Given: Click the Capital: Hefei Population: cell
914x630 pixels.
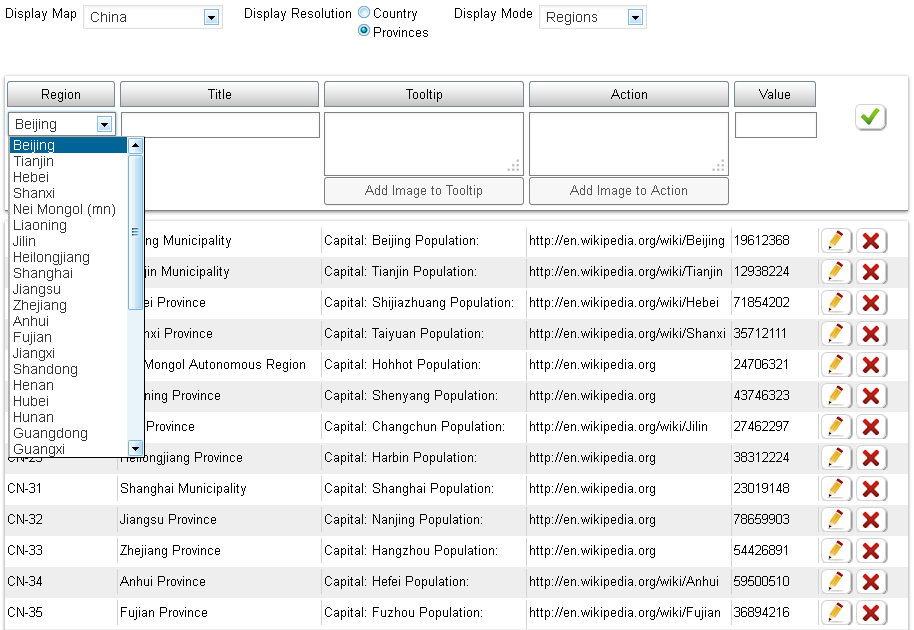Looking at the screenshot, I should point(396,582).
